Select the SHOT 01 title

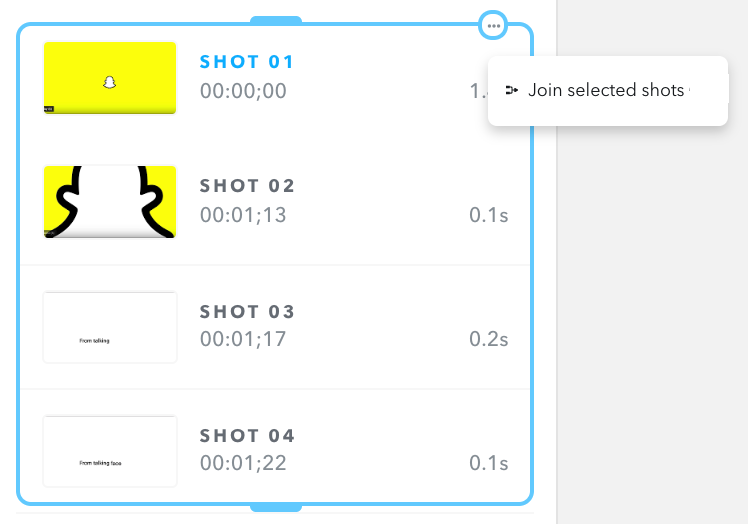247,62
